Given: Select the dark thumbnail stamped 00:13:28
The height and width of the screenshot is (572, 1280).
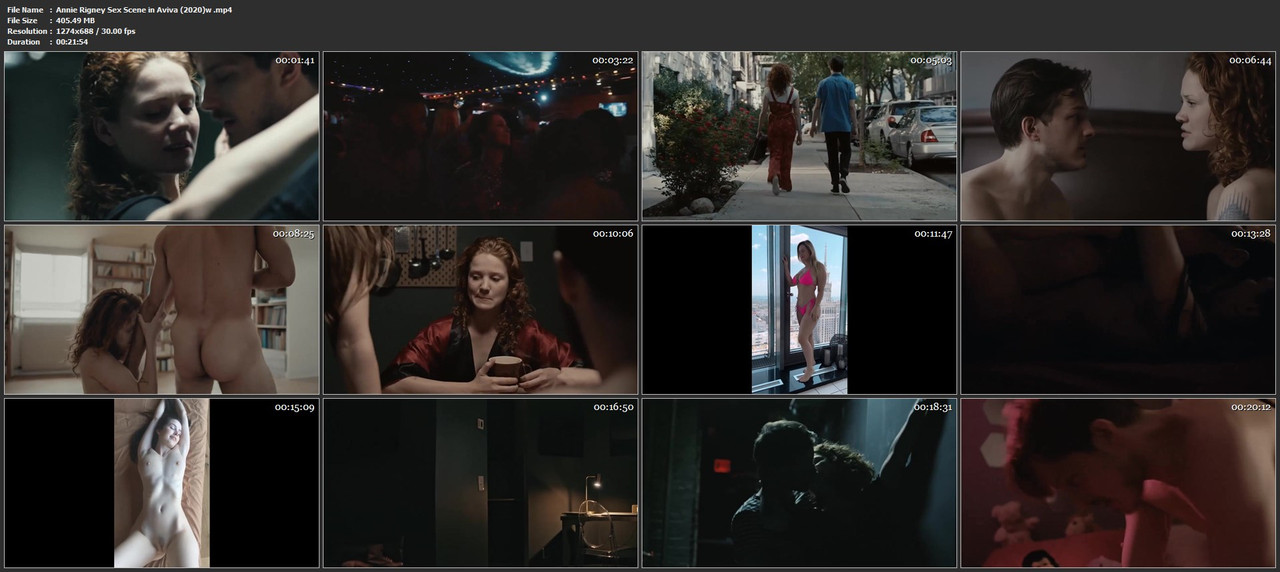Looking at the screenshot, I should [1118, 309].
